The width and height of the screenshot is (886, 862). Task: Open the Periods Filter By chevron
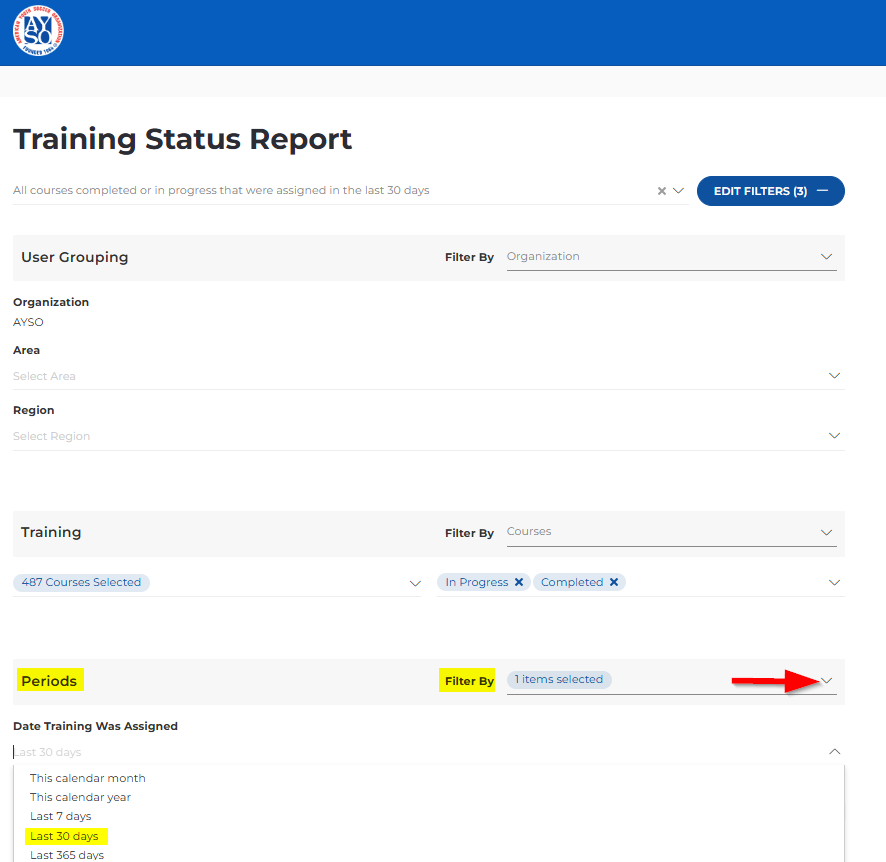(827, 681)
